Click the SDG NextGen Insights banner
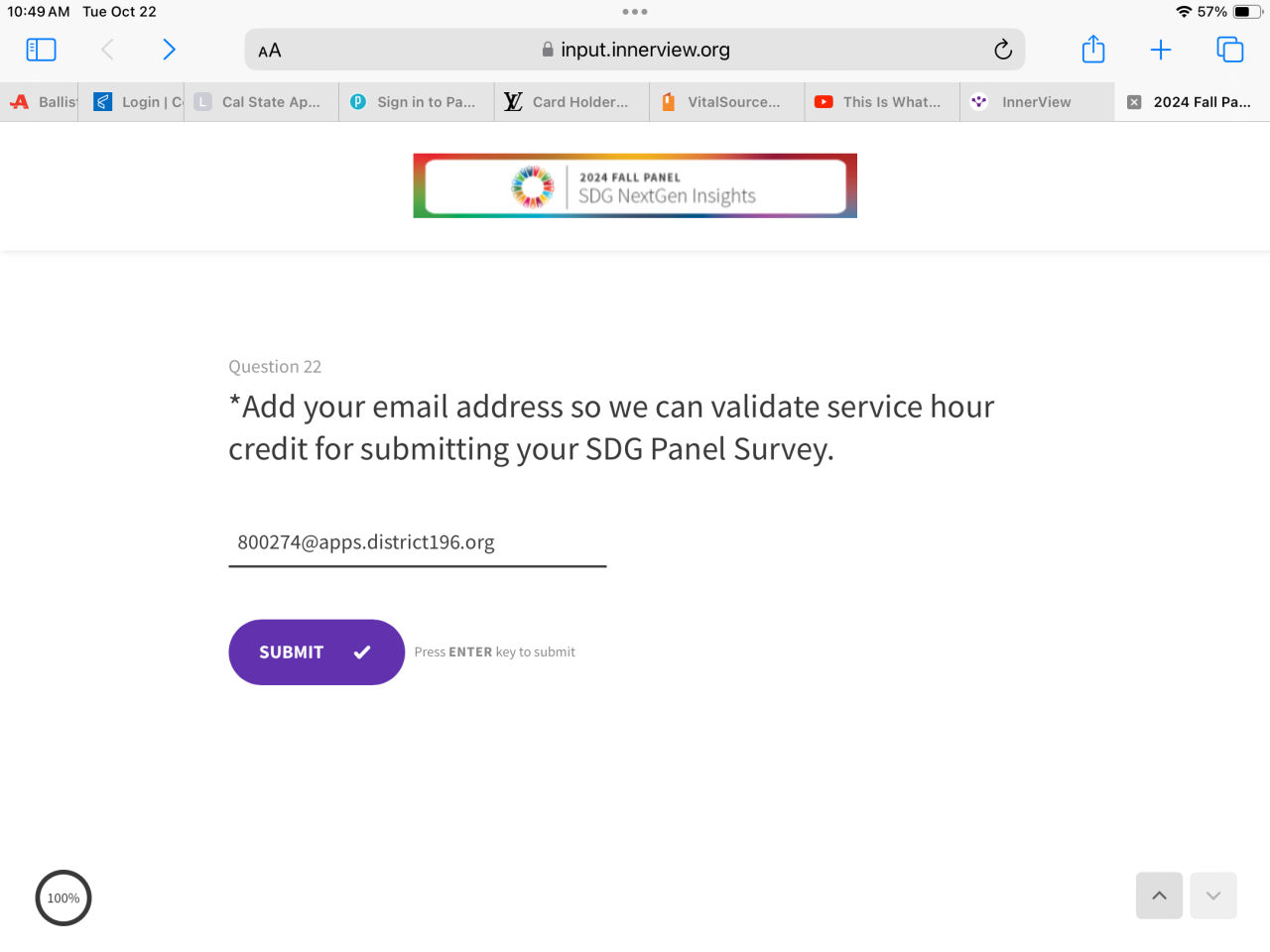The width and height of the screenshot is (1270, 952). (635, 185)
